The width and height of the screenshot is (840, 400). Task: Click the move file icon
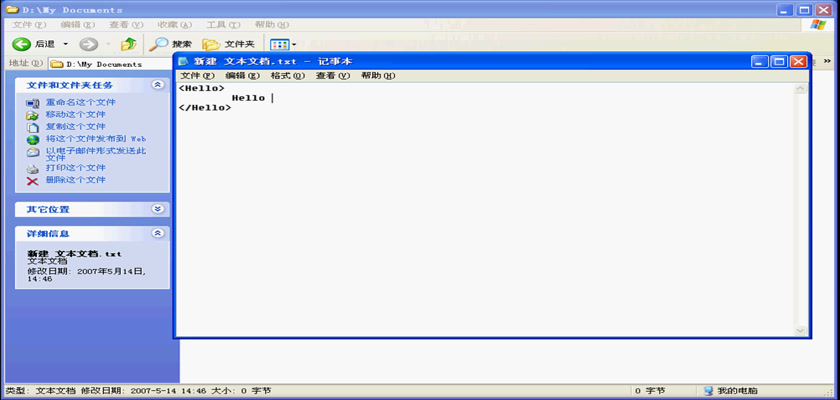(33, 115)
